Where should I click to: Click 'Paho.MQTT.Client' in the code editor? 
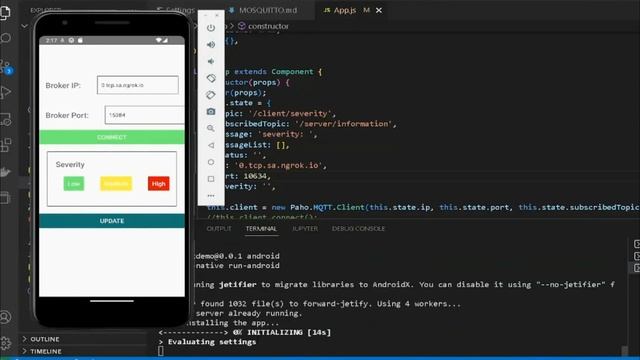[x=327, y=207]
